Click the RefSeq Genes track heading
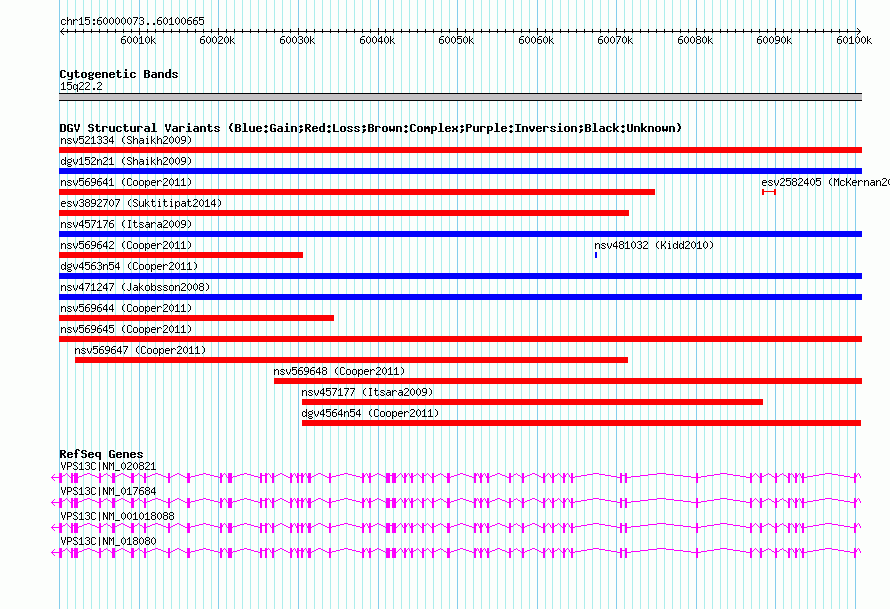 click(x=101, y=454)
